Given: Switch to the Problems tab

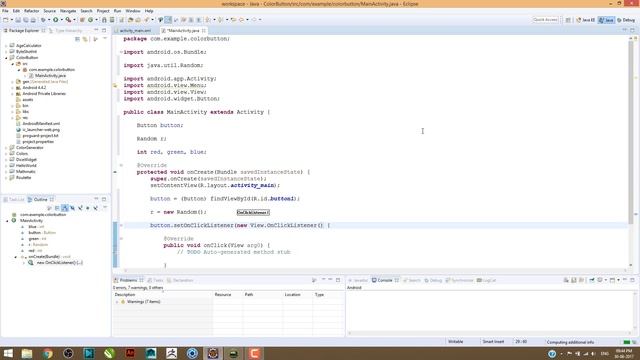Looking at the screenshot, I should tap(129, 280).
